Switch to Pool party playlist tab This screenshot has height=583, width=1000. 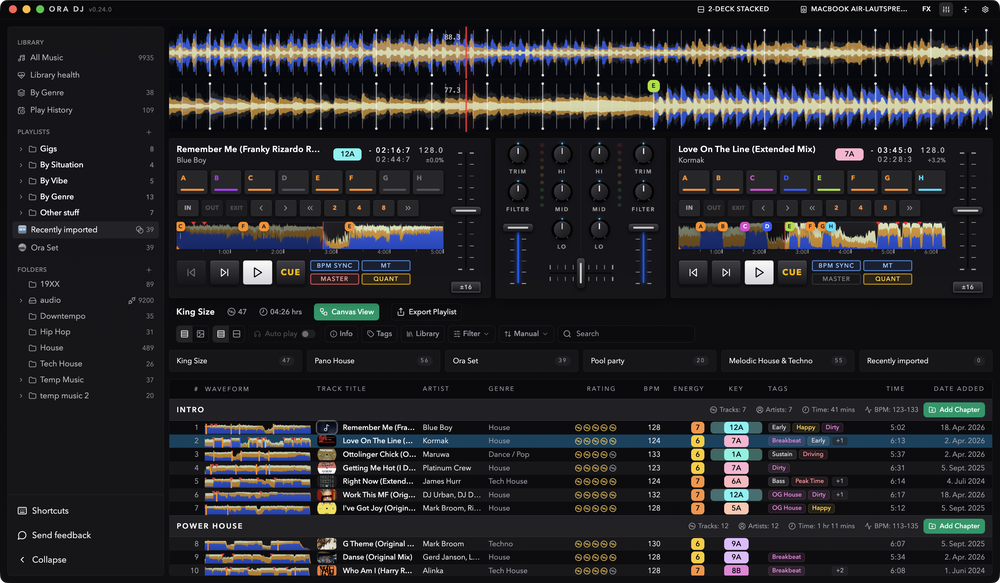coord(649,361)
